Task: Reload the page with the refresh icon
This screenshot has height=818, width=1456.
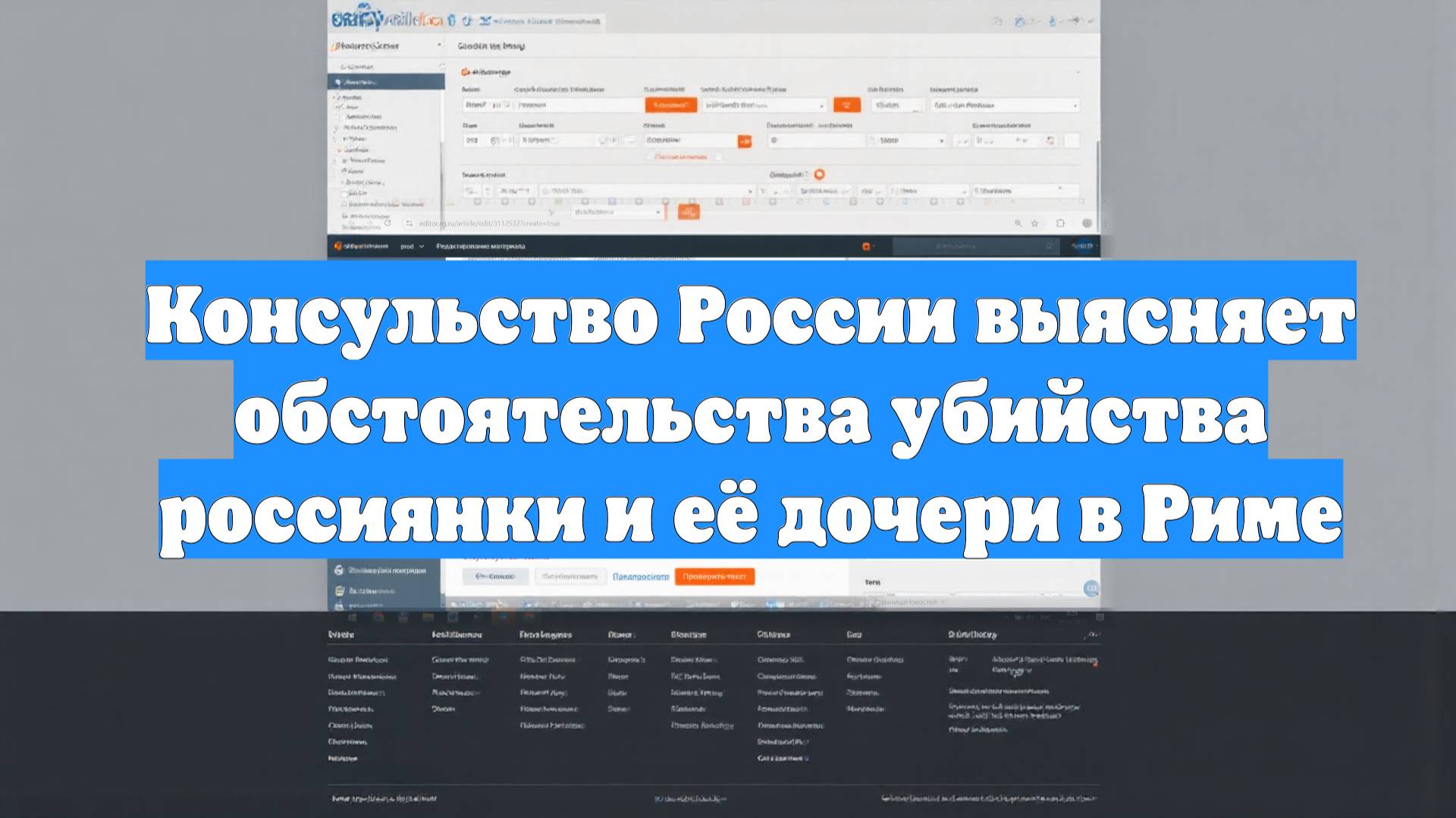Action: tap(388, 224)
